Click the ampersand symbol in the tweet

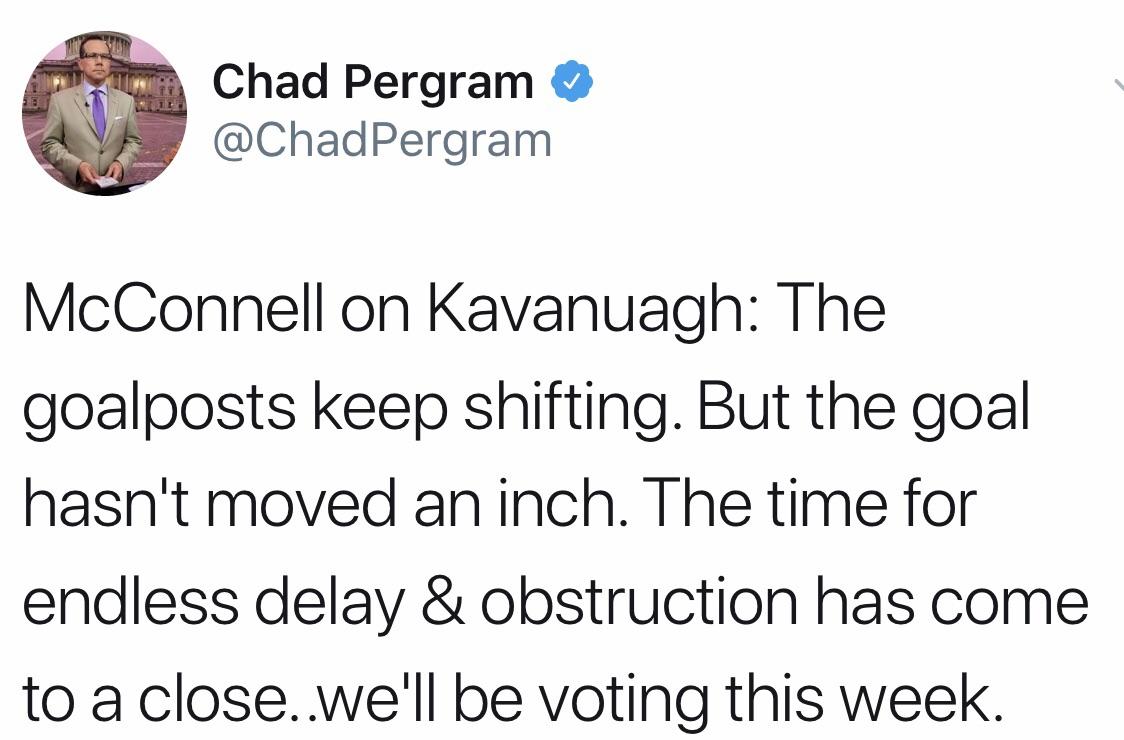point(442,601)
